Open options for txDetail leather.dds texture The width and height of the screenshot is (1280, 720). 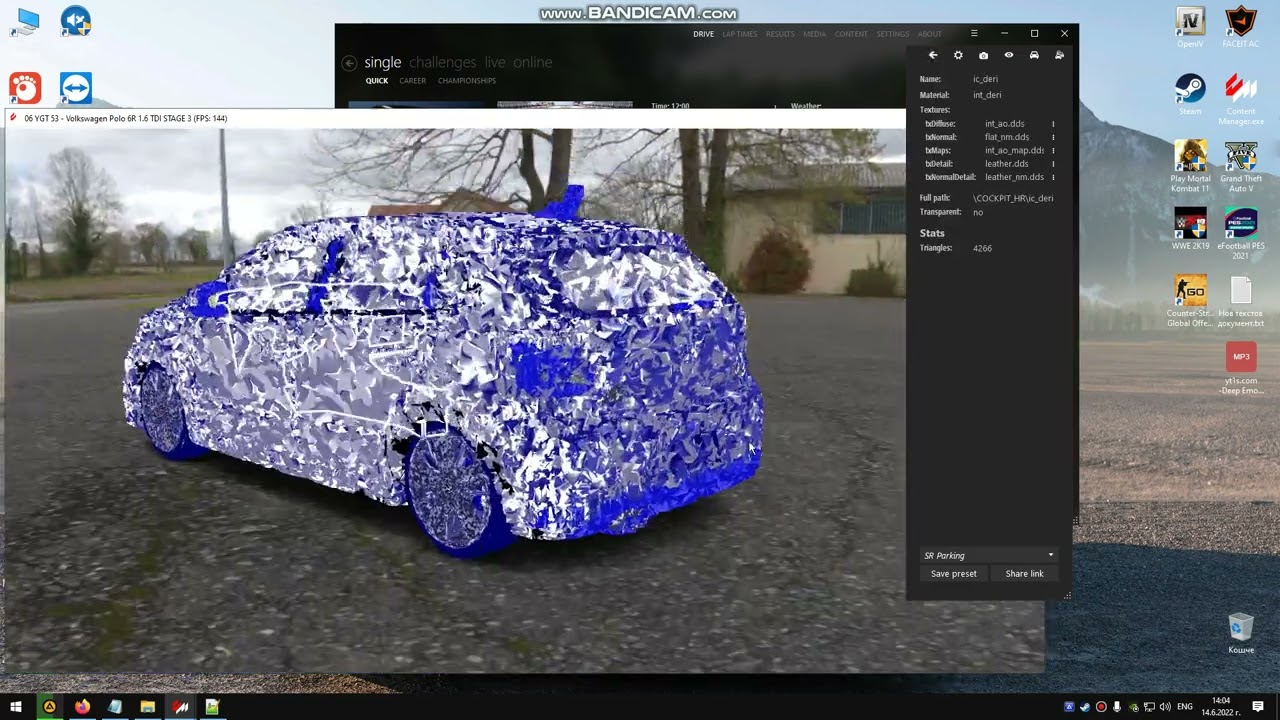[1053, 163]
